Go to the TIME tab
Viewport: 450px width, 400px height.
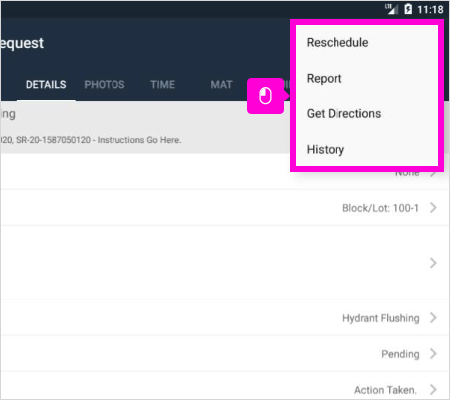pyautogui.click(x=162, y=85)
